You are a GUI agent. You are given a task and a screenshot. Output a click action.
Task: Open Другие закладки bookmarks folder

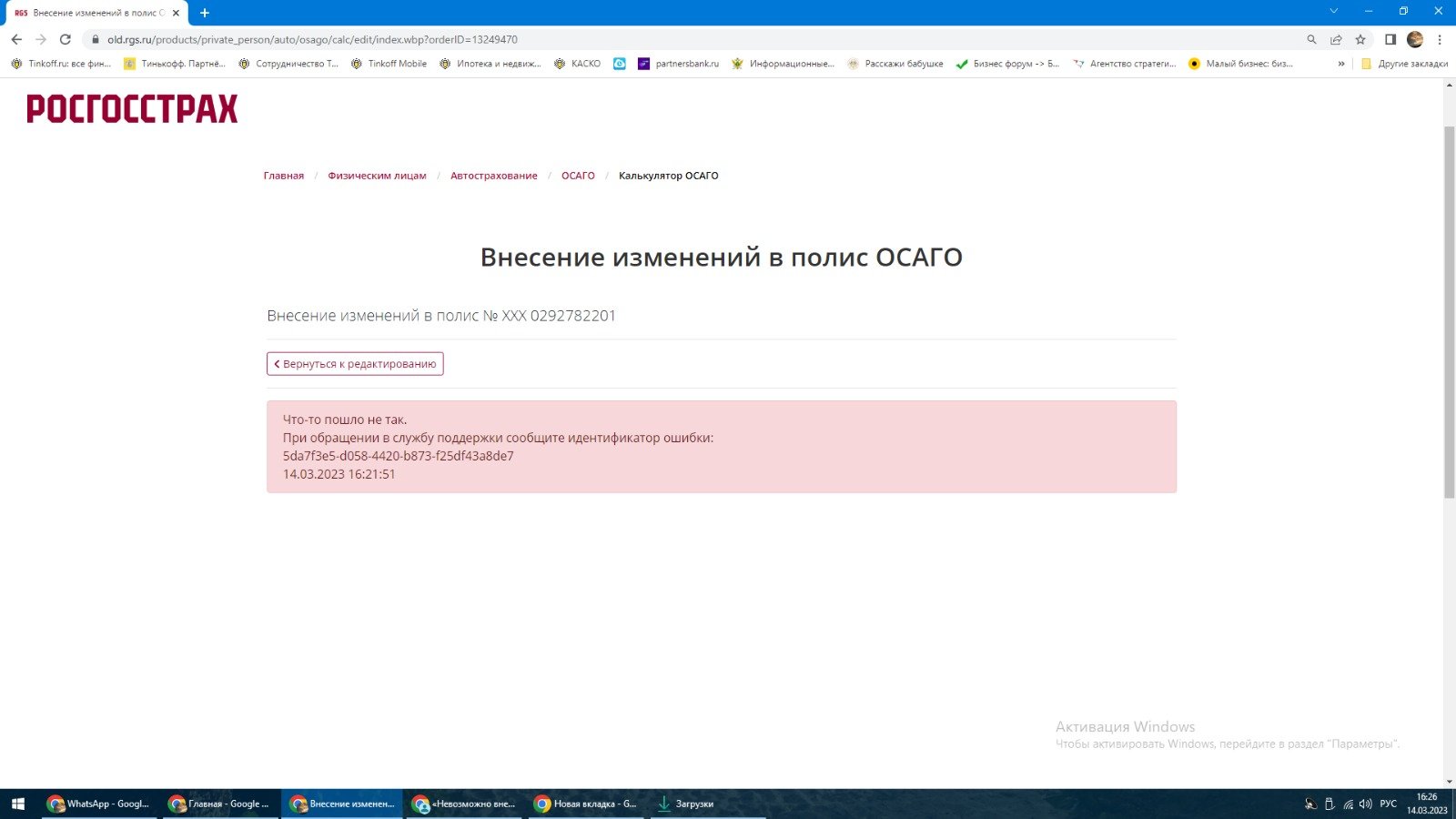[x=1404, y=64]
